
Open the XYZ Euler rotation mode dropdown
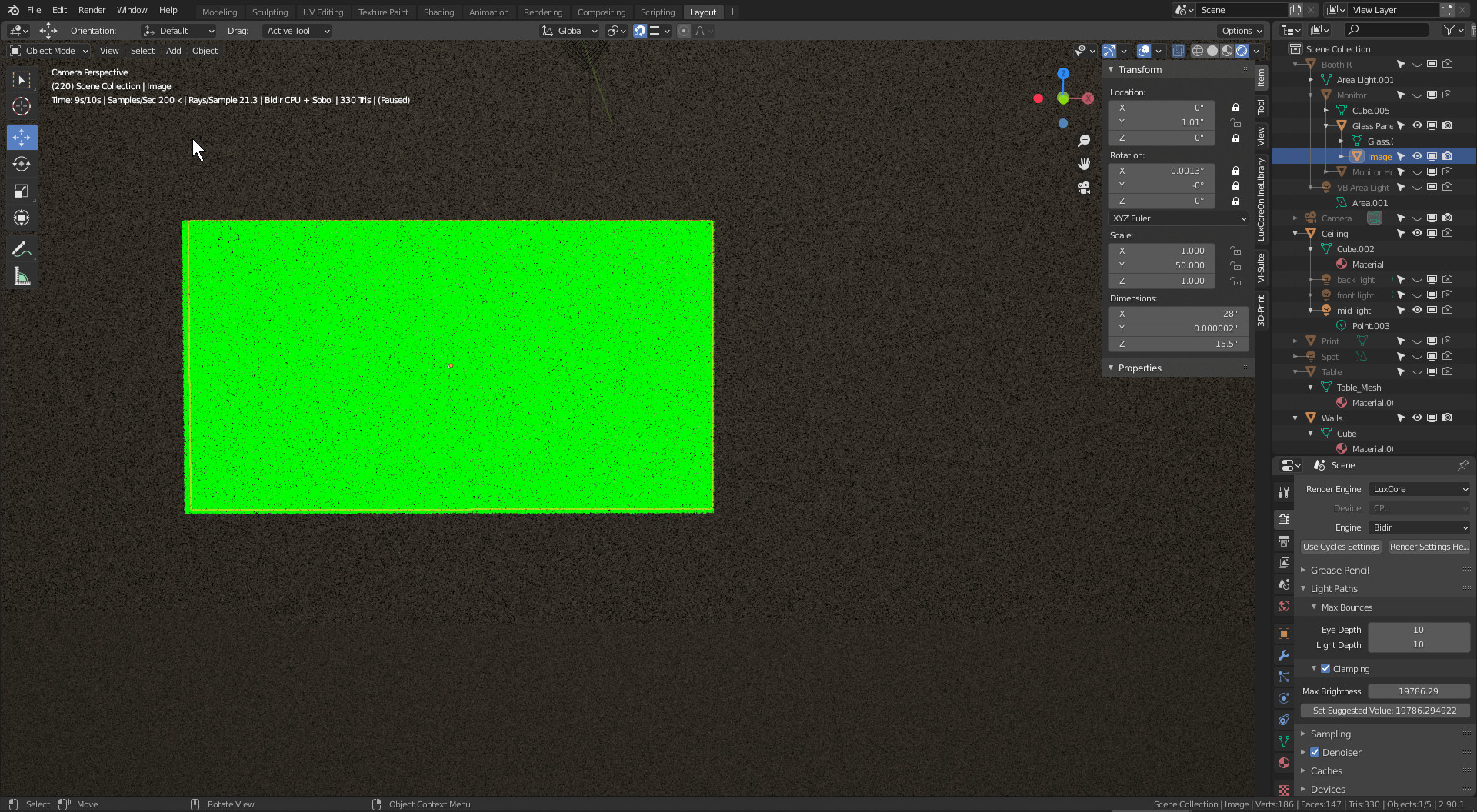(1179, 218)
